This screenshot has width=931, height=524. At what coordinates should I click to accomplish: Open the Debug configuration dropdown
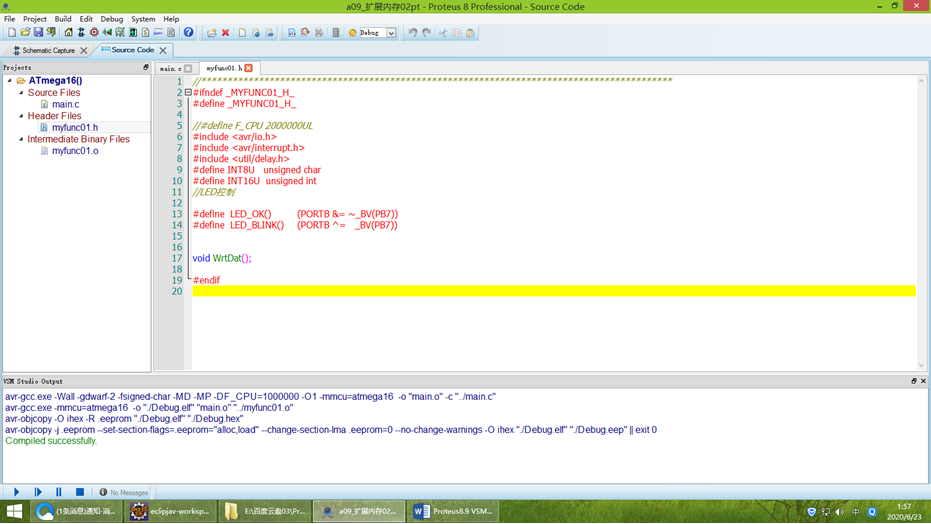391,33
